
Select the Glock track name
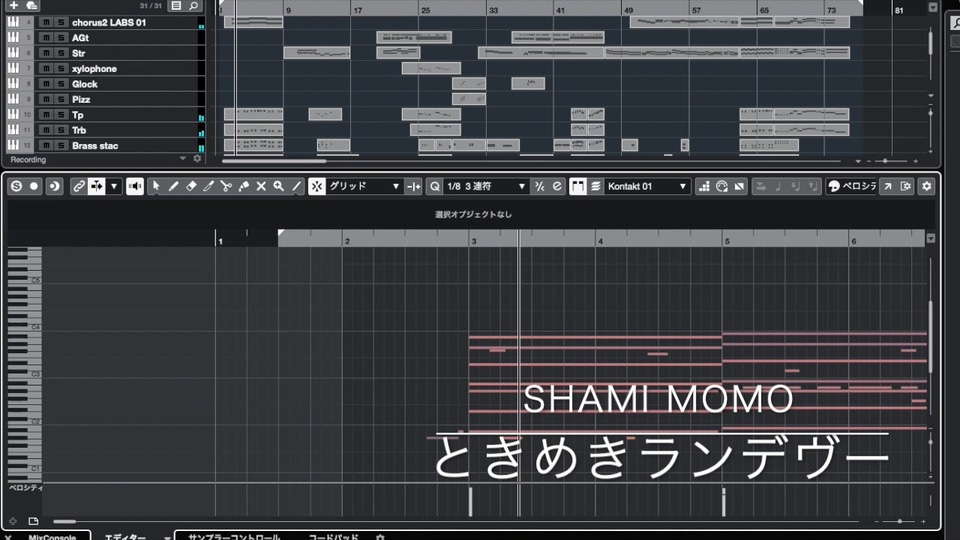pos(84,84)
